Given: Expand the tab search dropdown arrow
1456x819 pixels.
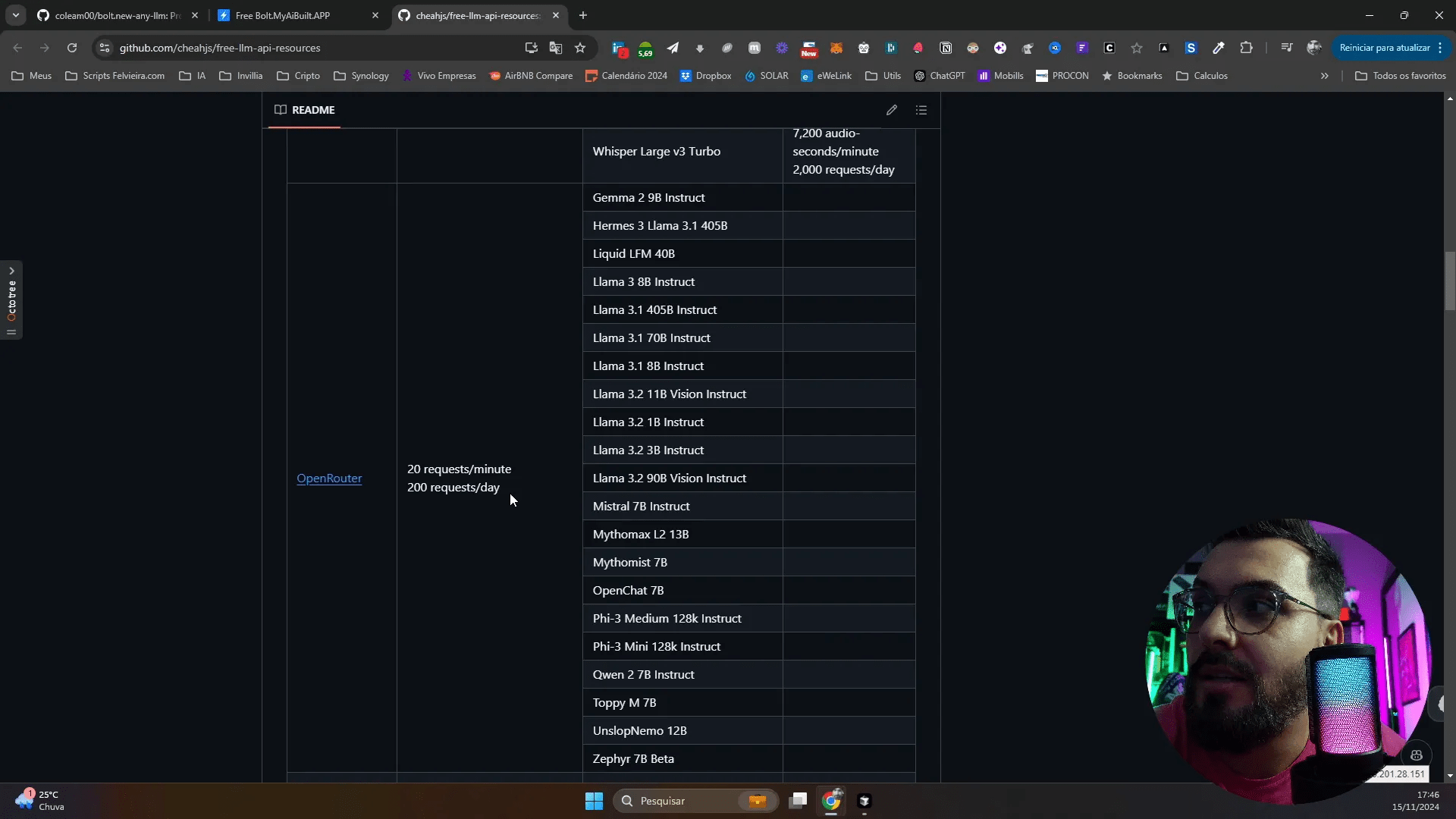Looking at the screenshot, I should click(x=15, y=15).
